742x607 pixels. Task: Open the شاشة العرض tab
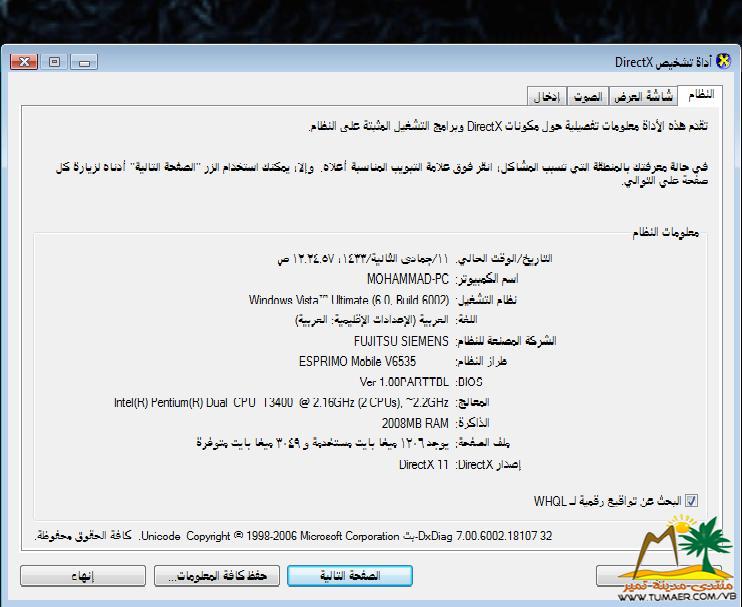(x=643, y=96)
